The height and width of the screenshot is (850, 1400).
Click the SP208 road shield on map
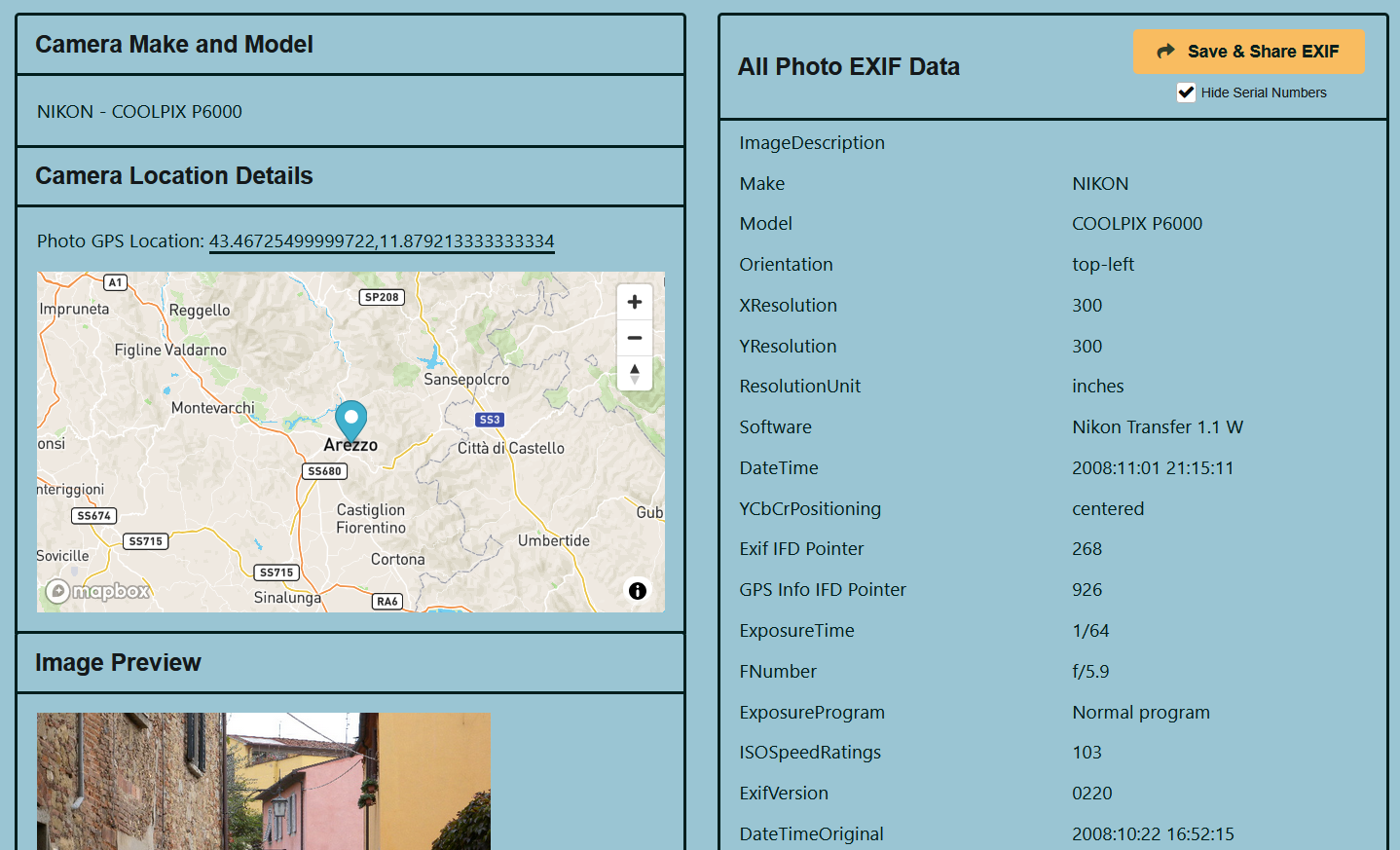(x=382, y=297)
